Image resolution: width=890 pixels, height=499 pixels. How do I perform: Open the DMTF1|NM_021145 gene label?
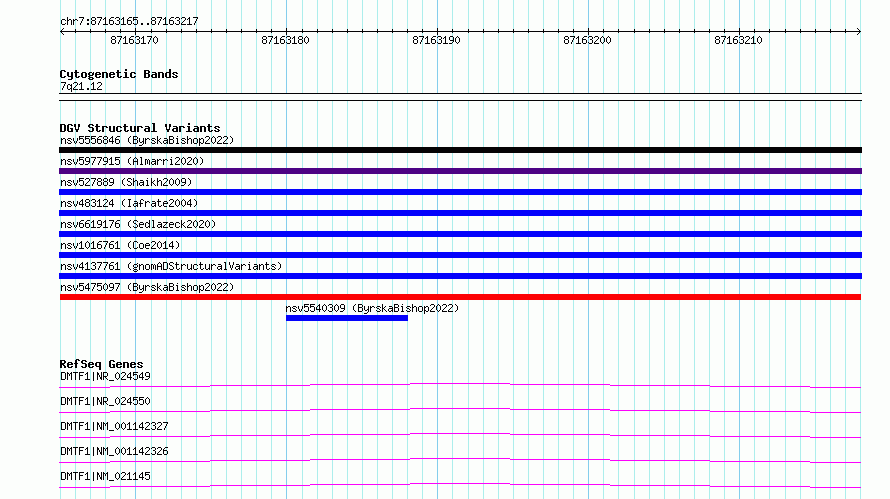[105, 476]
